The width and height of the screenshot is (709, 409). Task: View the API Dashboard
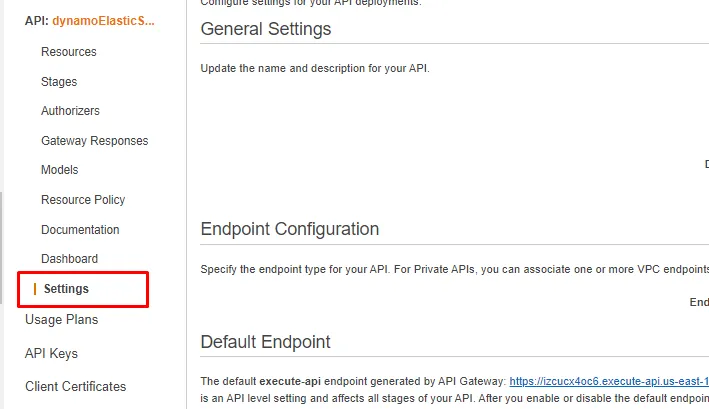(x=70, y=259)
